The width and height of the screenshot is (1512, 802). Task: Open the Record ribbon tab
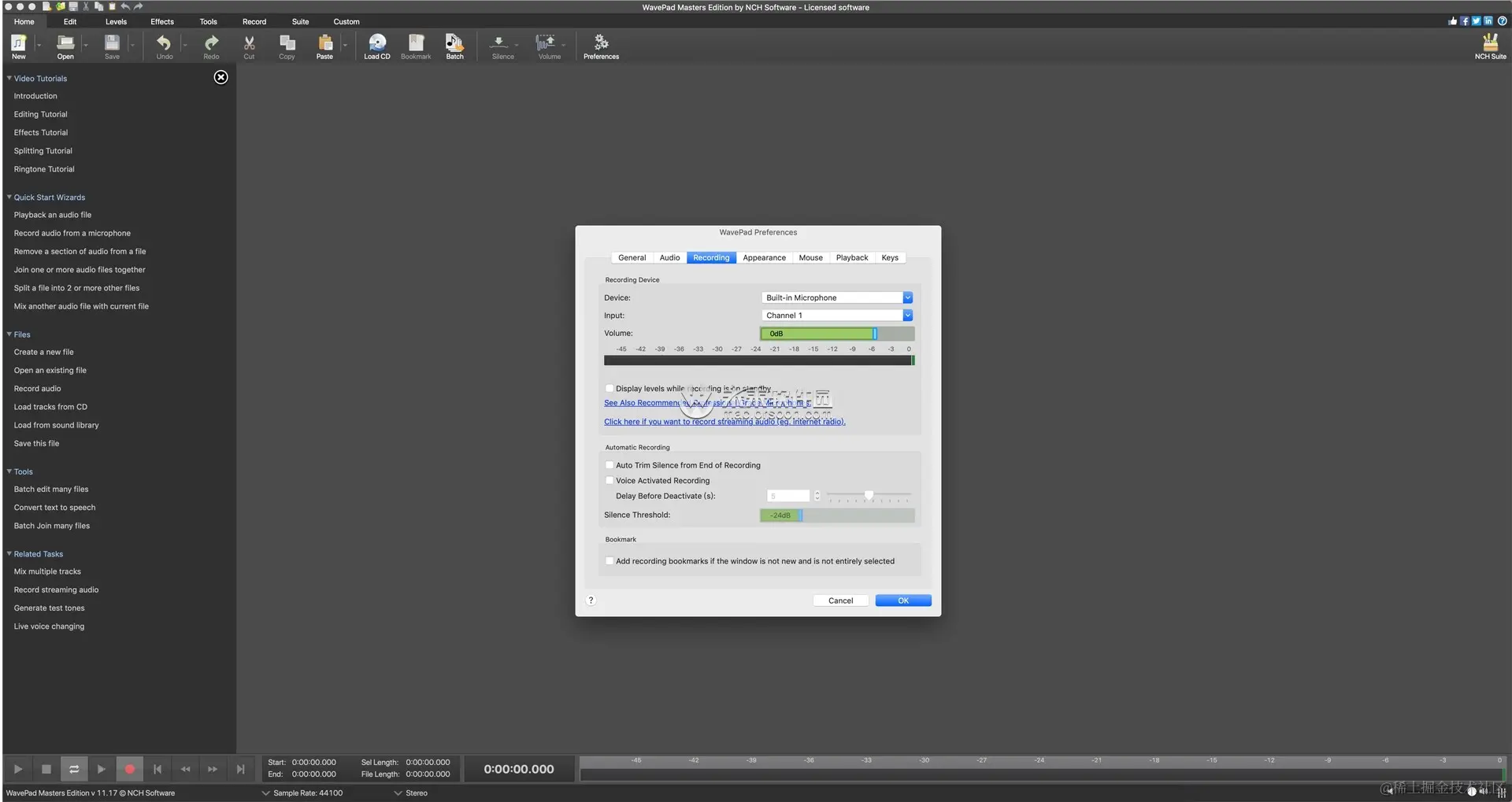254,21
